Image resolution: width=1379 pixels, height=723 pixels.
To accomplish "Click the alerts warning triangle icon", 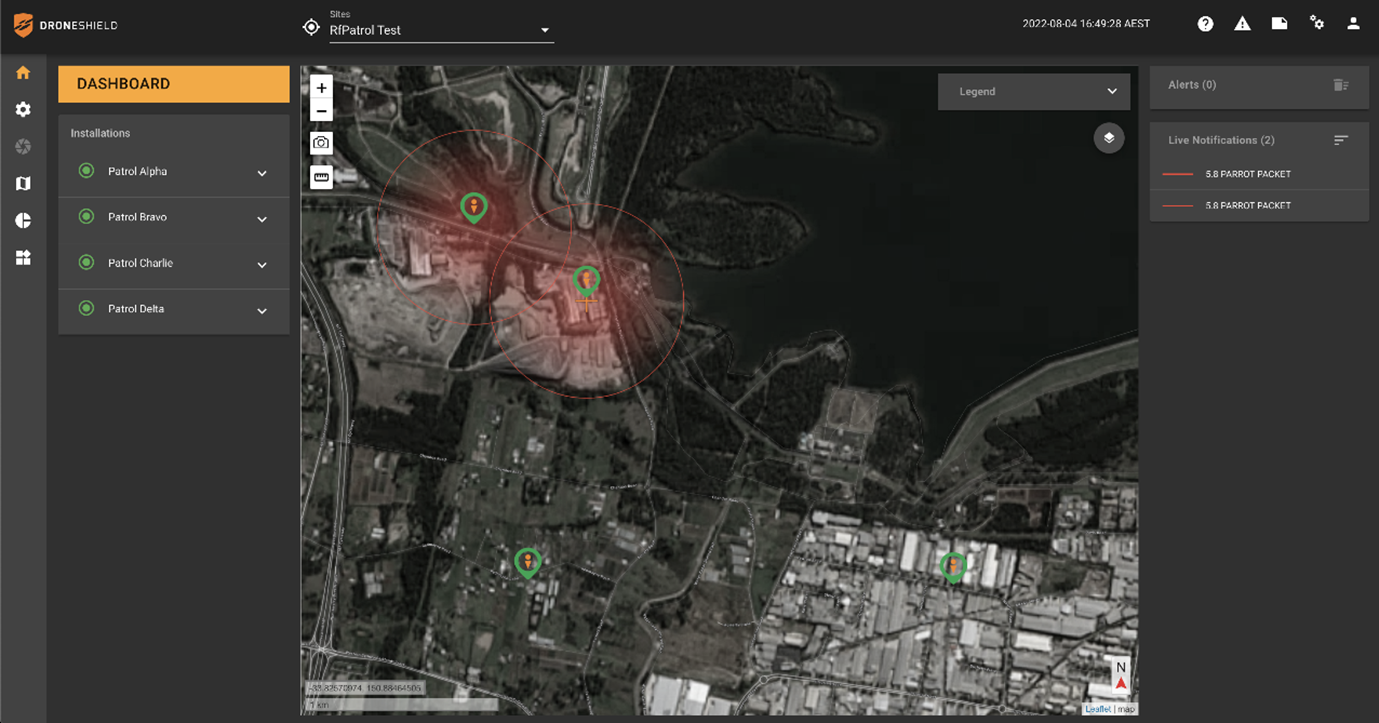I will point(1242,22).
